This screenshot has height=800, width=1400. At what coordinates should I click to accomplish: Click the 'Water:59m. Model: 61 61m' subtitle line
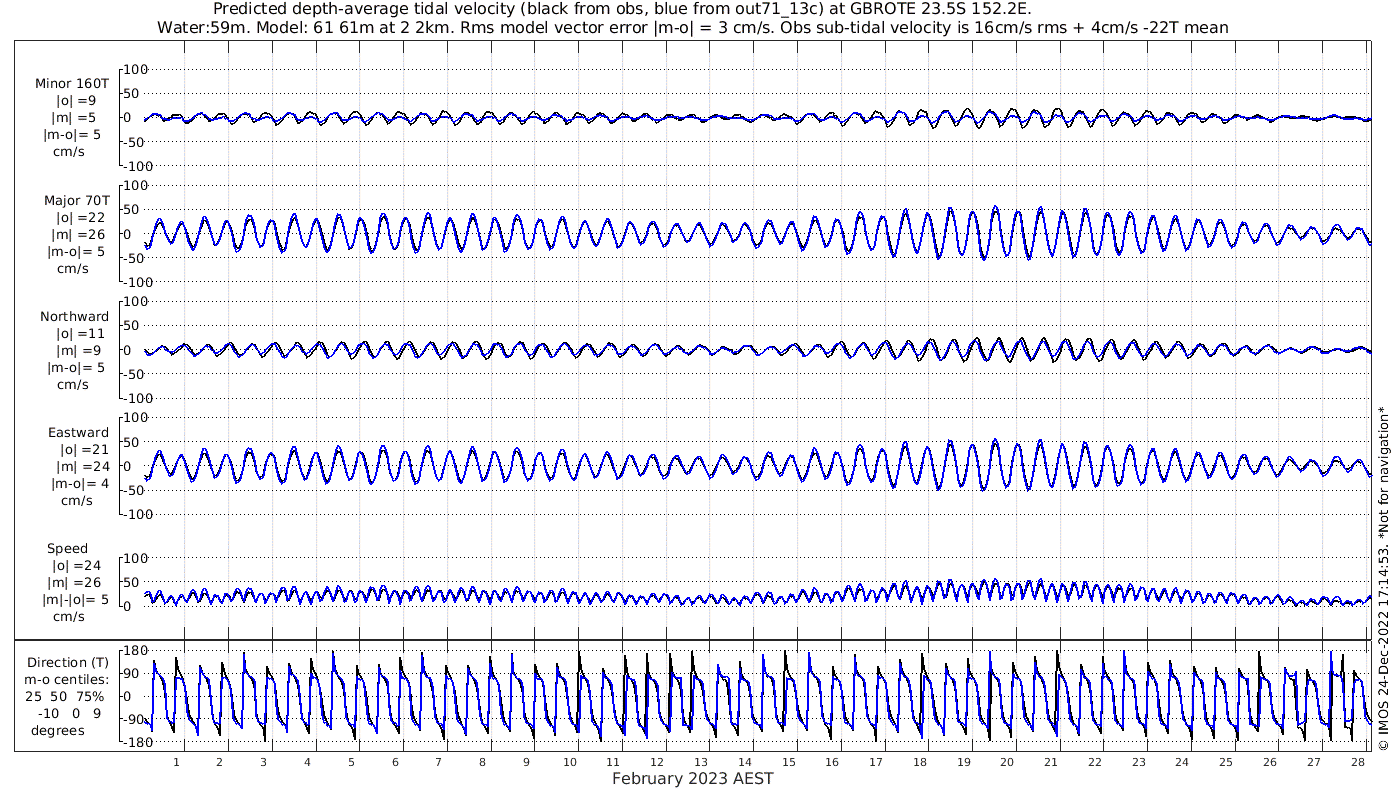tap(693, 27)
